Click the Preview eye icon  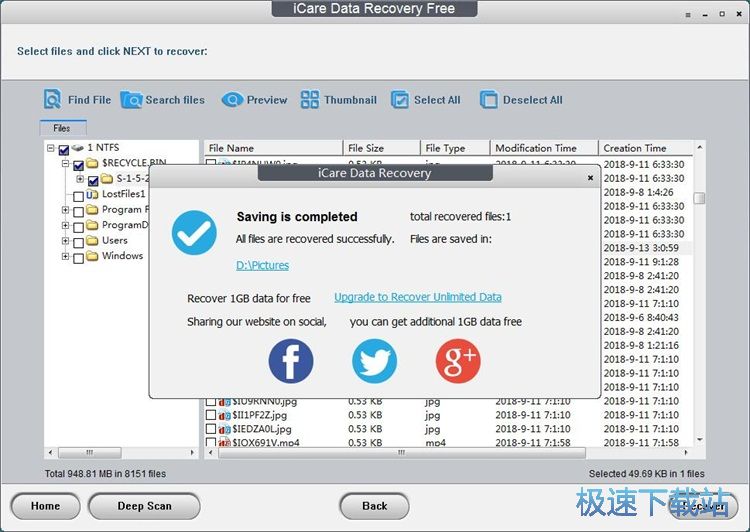232,100
